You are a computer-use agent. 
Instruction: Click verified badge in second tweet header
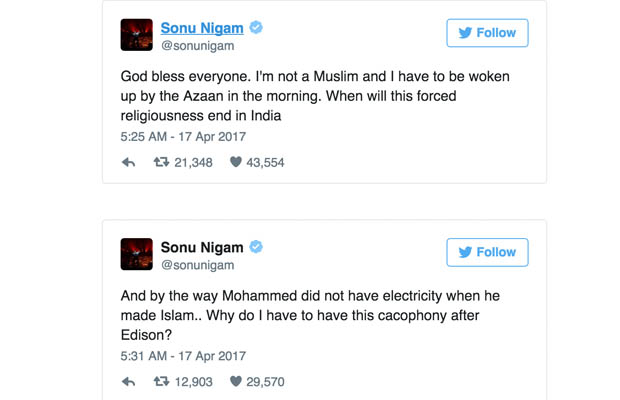click(x=256, y=247)
